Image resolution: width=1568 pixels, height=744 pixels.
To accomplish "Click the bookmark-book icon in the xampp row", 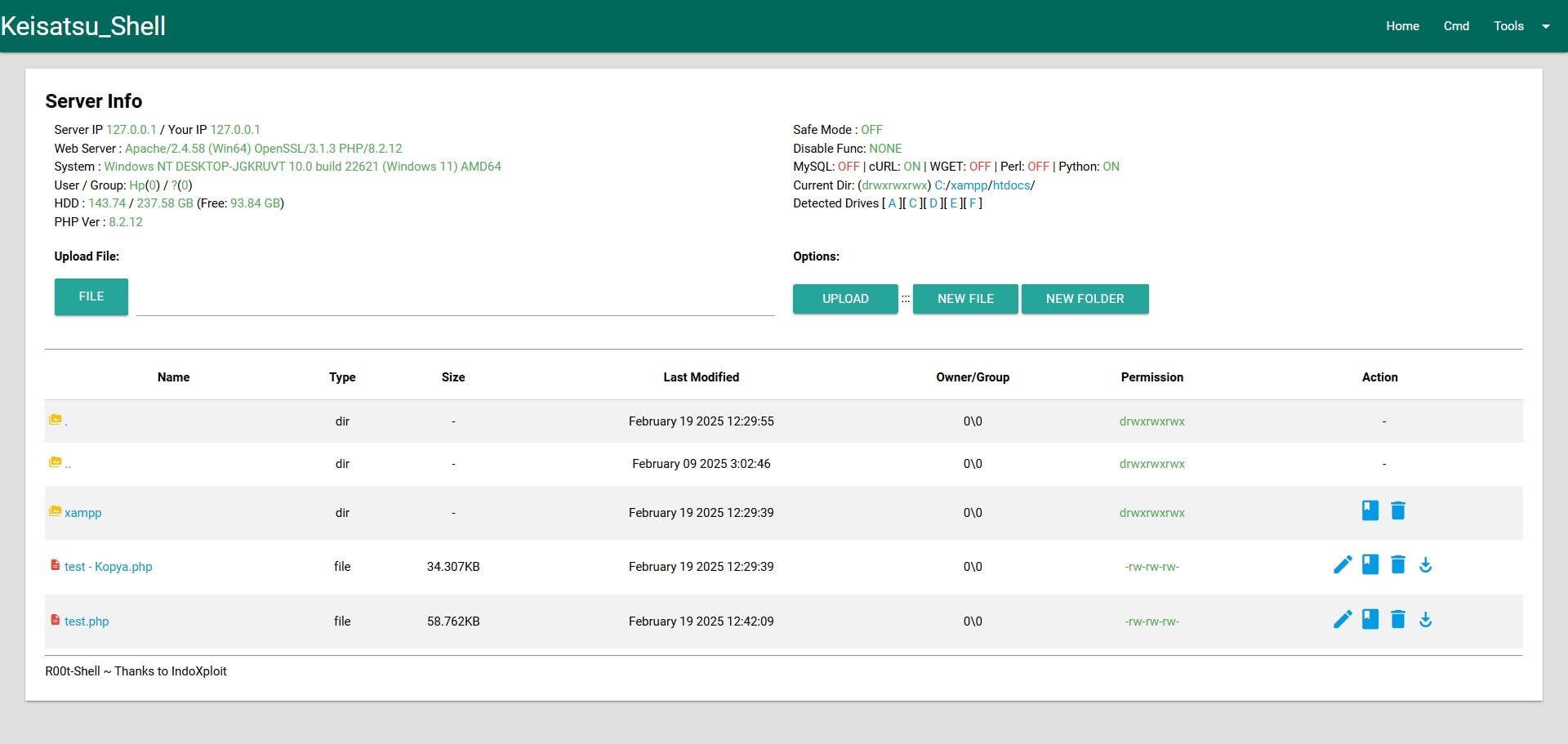I will click(x=1370, y=511).
